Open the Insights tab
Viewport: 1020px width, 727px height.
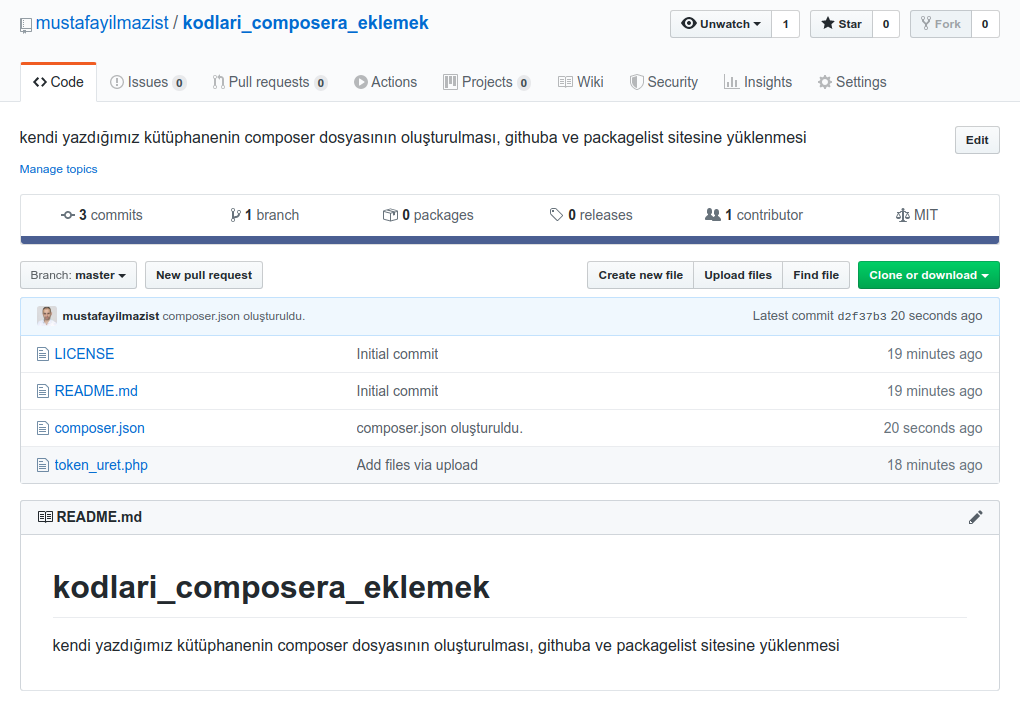click(x=758, y=83)
